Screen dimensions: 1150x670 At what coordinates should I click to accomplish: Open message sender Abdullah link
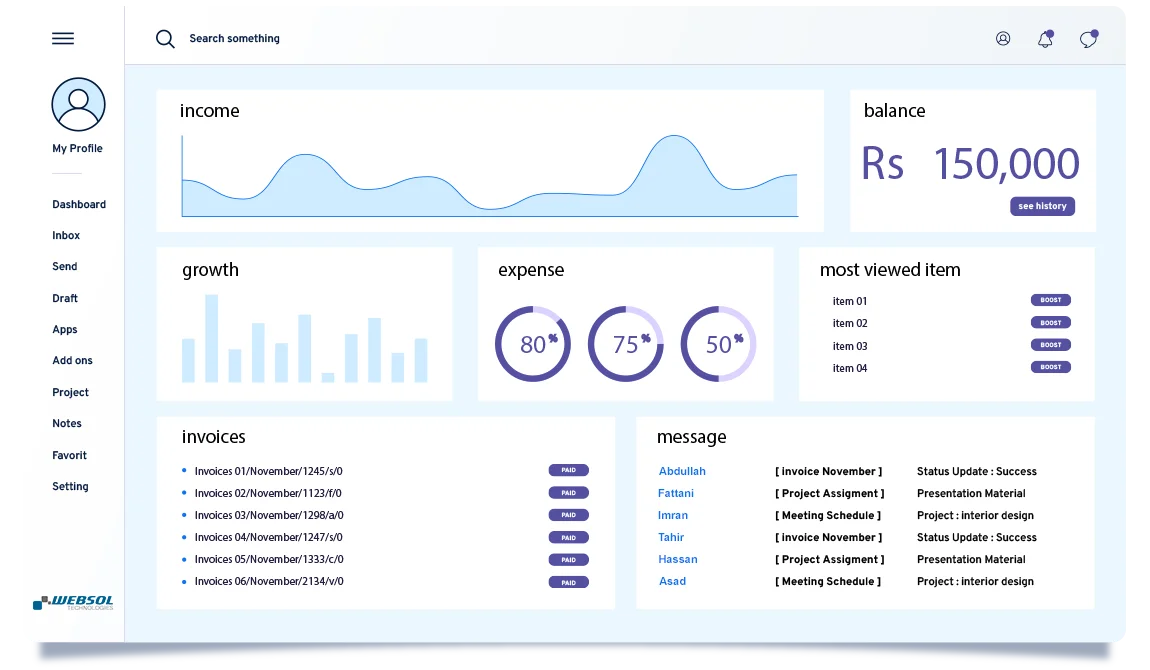(682, 471)
